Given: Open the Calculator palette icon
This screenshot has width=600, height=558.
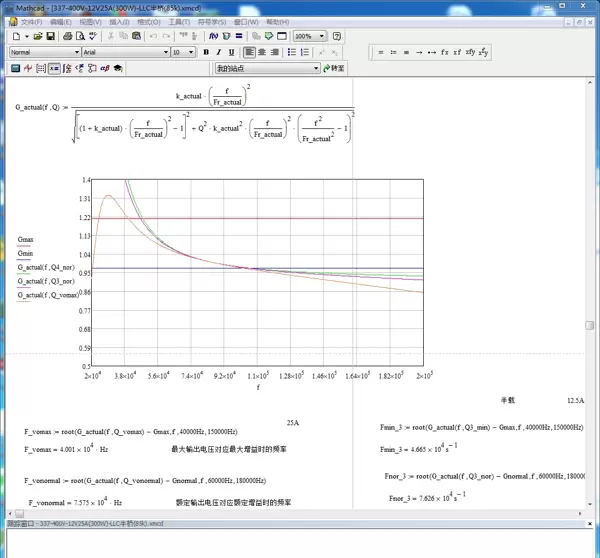Looking at the screenshot, I should click(15, 68).
